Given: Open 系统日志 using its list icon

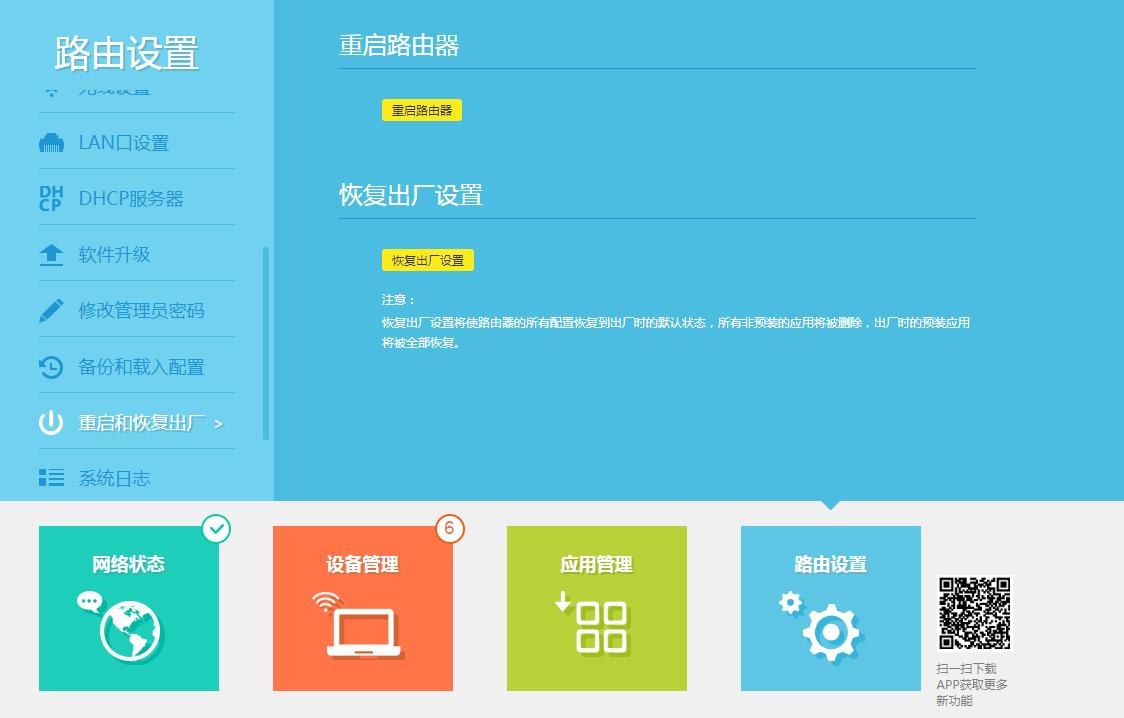Looking at the screenshot, I should click(51, 478).
